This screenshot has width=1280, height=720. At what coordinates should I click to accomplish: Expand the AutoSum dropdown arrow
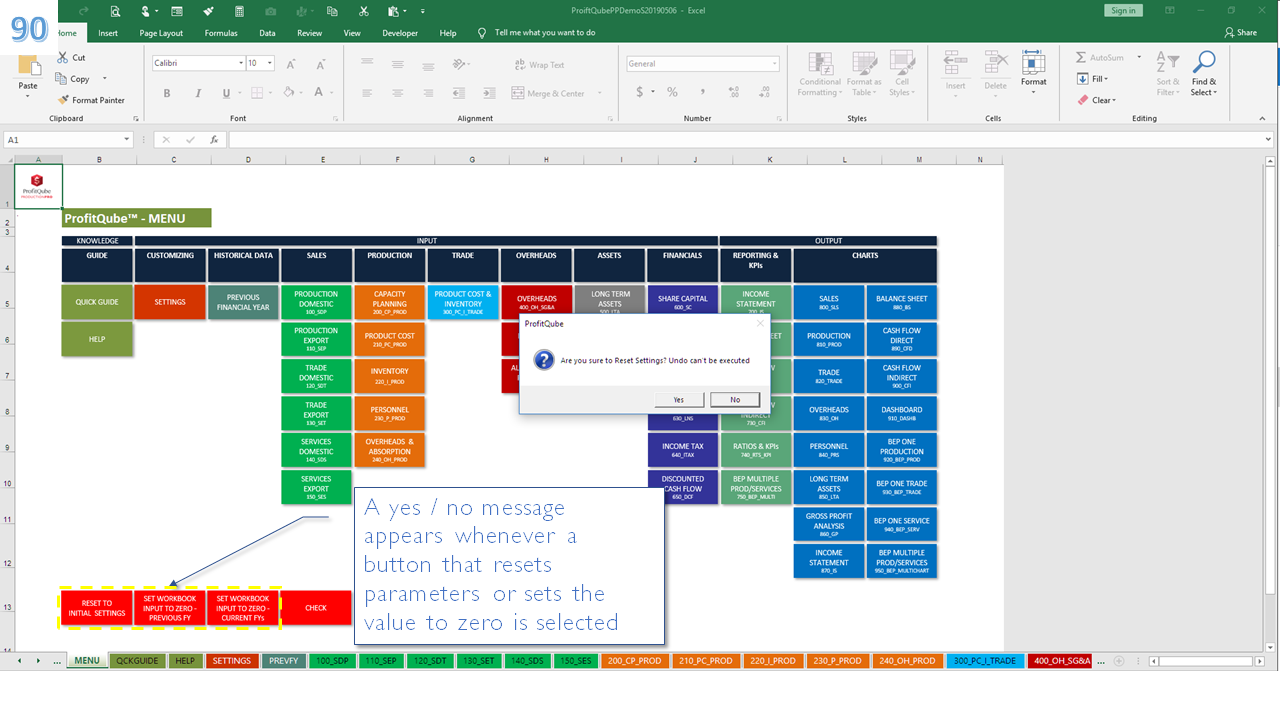click(x=1138, y=58)
